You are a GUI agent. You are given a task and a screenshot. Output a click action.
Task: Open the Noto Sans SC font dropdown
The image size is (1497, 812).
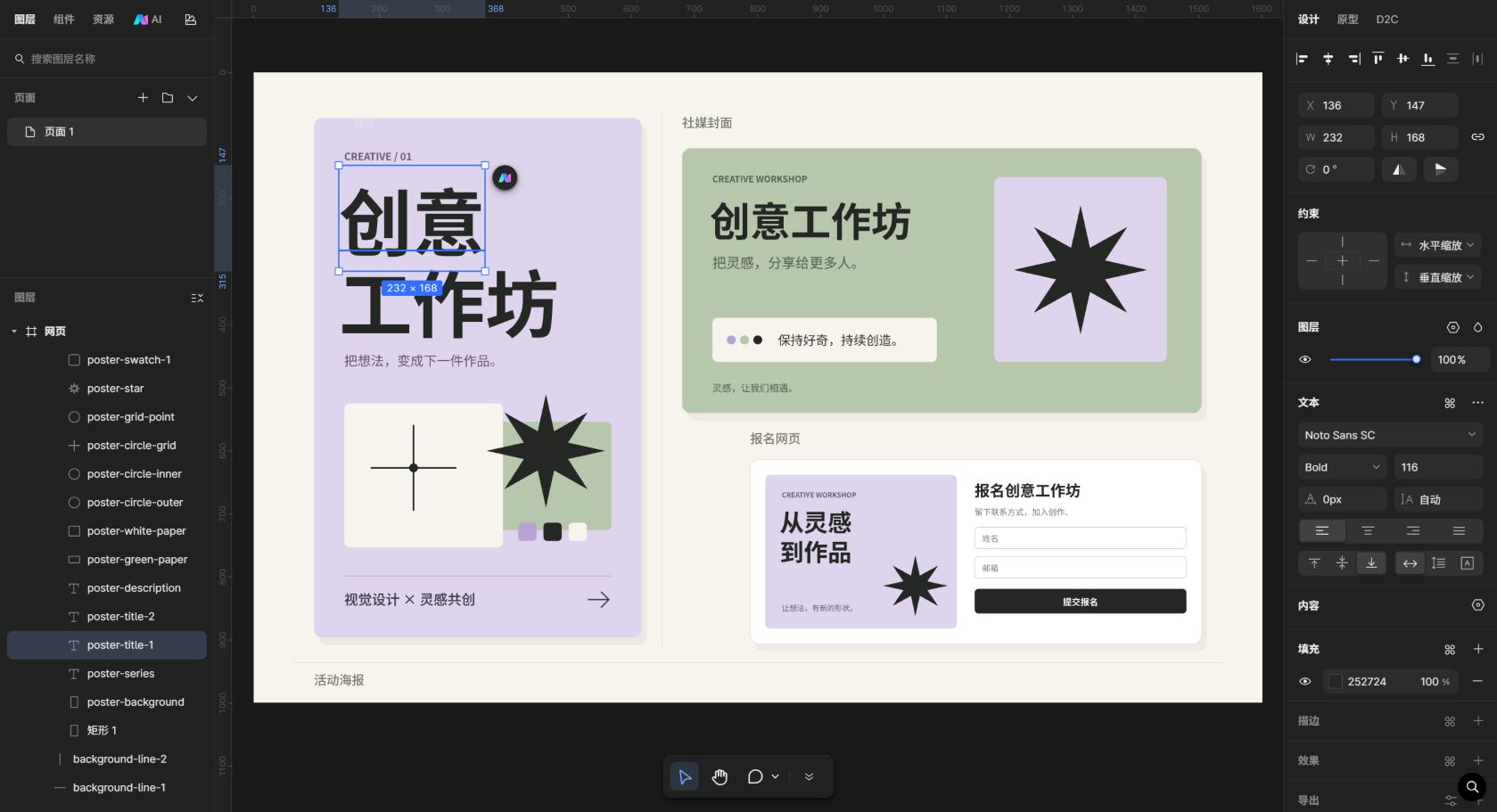coord(1390,435)
